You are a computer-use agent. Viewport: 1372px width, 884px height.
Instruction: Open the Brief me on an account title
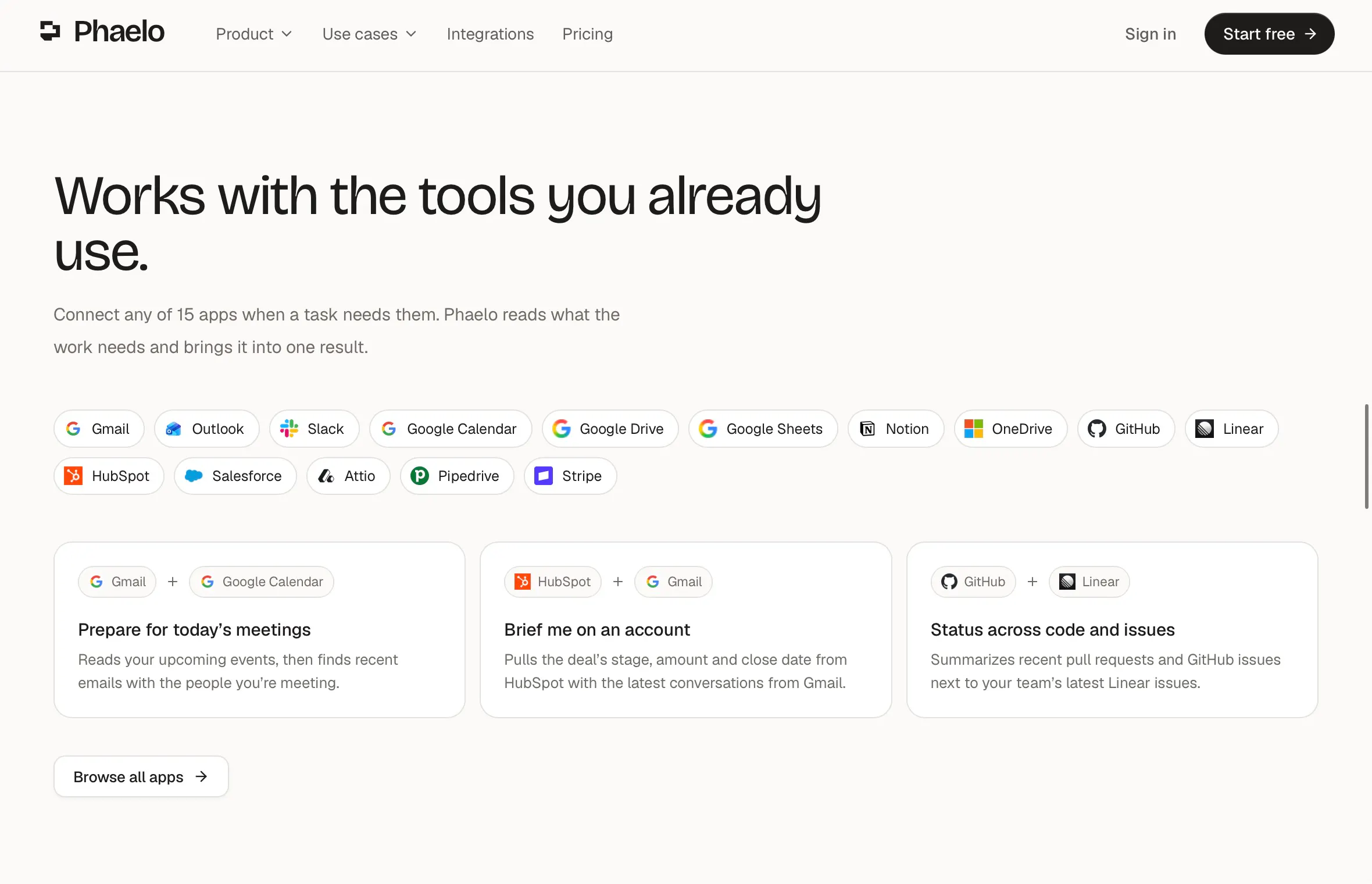click(x=597, y=630)
